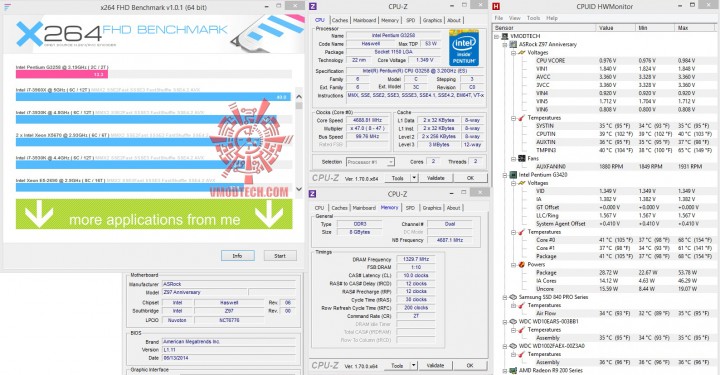This screenshot has height=375, width=720.
Task: Click the Fans icon in HWMonitor tree
Action: (522, 158)
